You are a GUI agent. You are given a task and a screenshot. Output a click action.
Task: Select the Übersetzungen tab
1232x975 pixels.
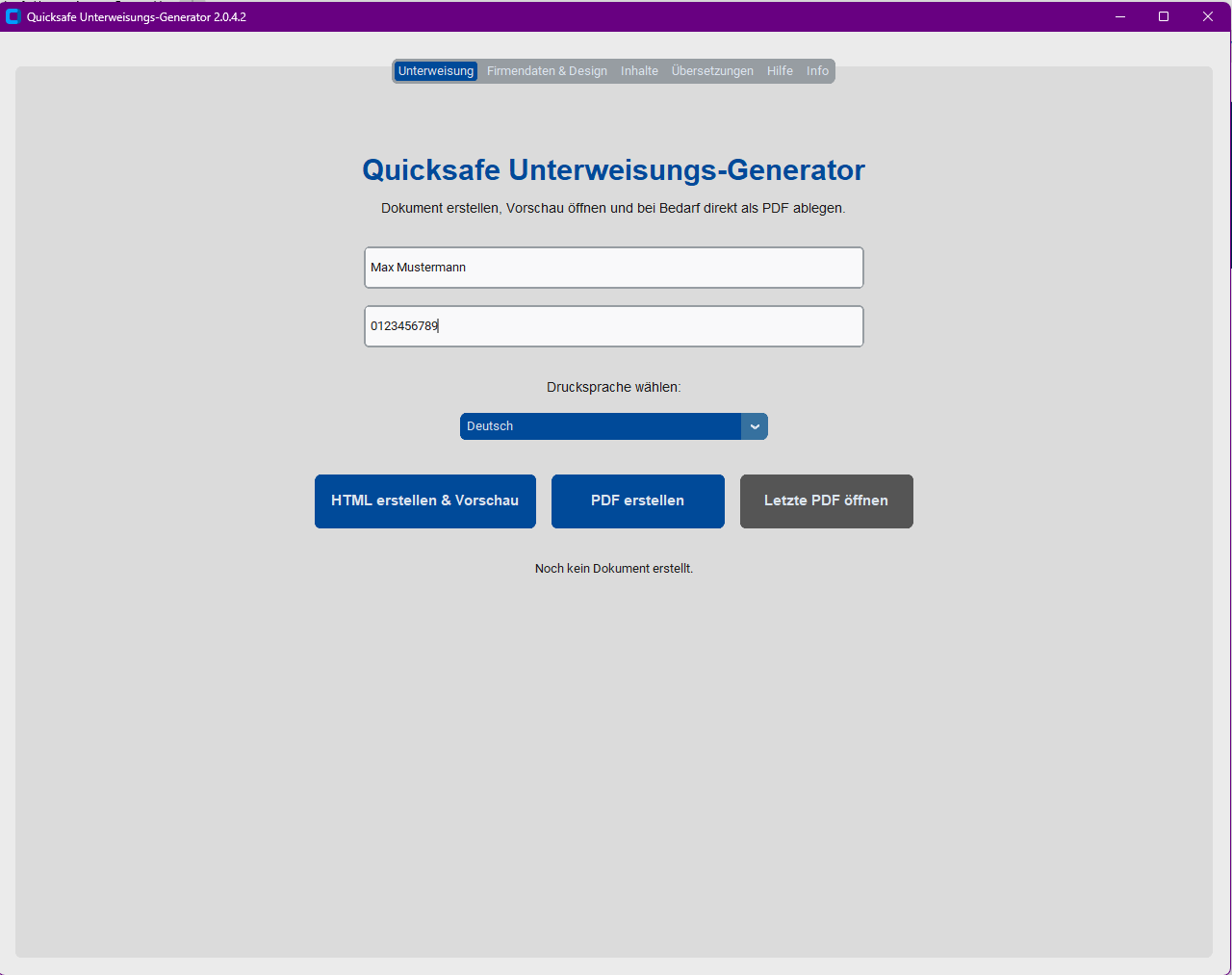click(x=712, y=70)
